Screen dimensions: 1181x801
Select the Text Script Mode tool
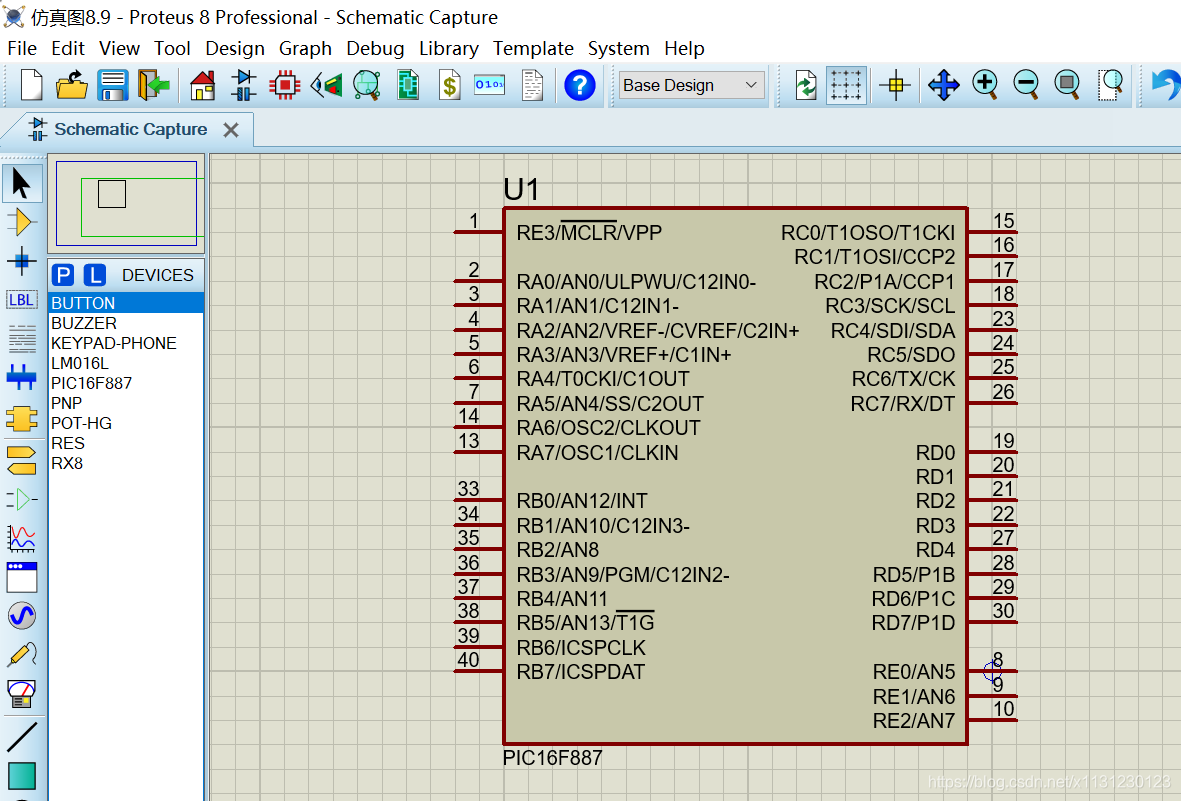click(x=21, y=338)
